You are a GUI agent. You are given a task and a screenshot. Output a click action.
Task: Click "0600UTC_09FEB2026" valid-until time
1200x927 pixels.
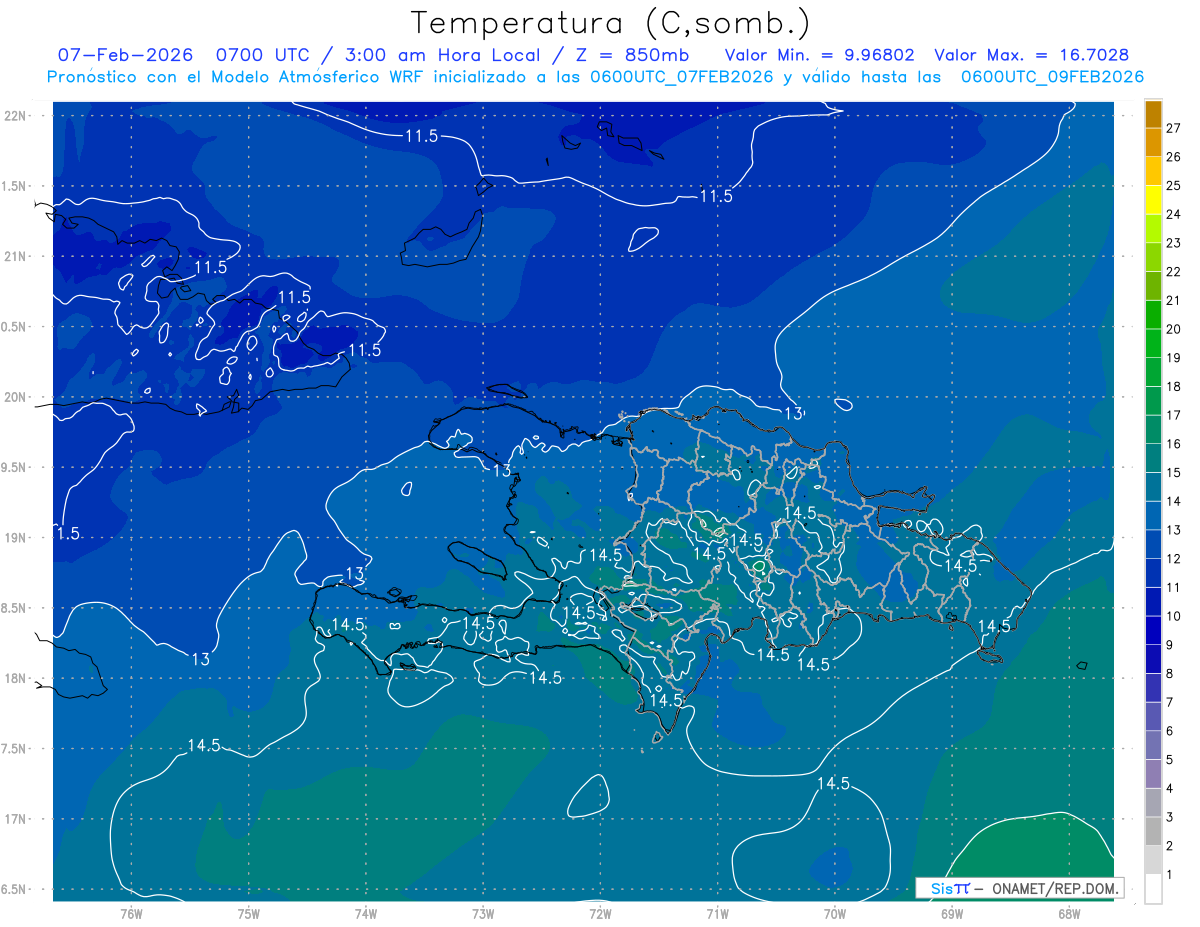point(1052,77)
